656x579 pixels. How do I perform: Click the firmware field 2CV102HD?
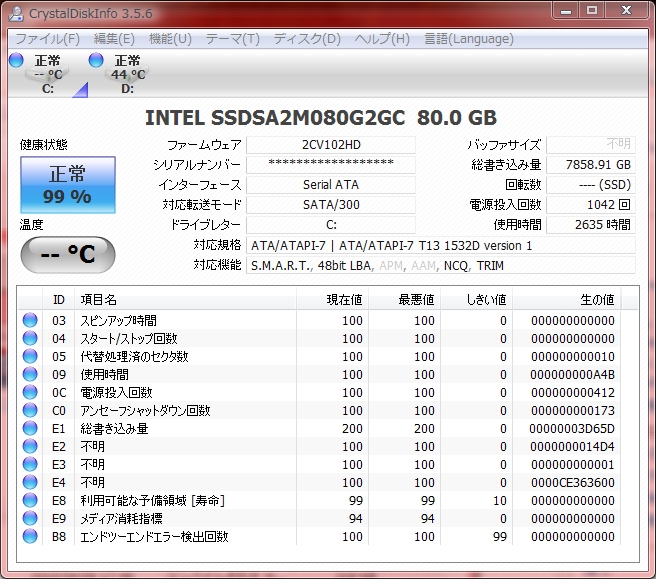[x=331, y=145]
